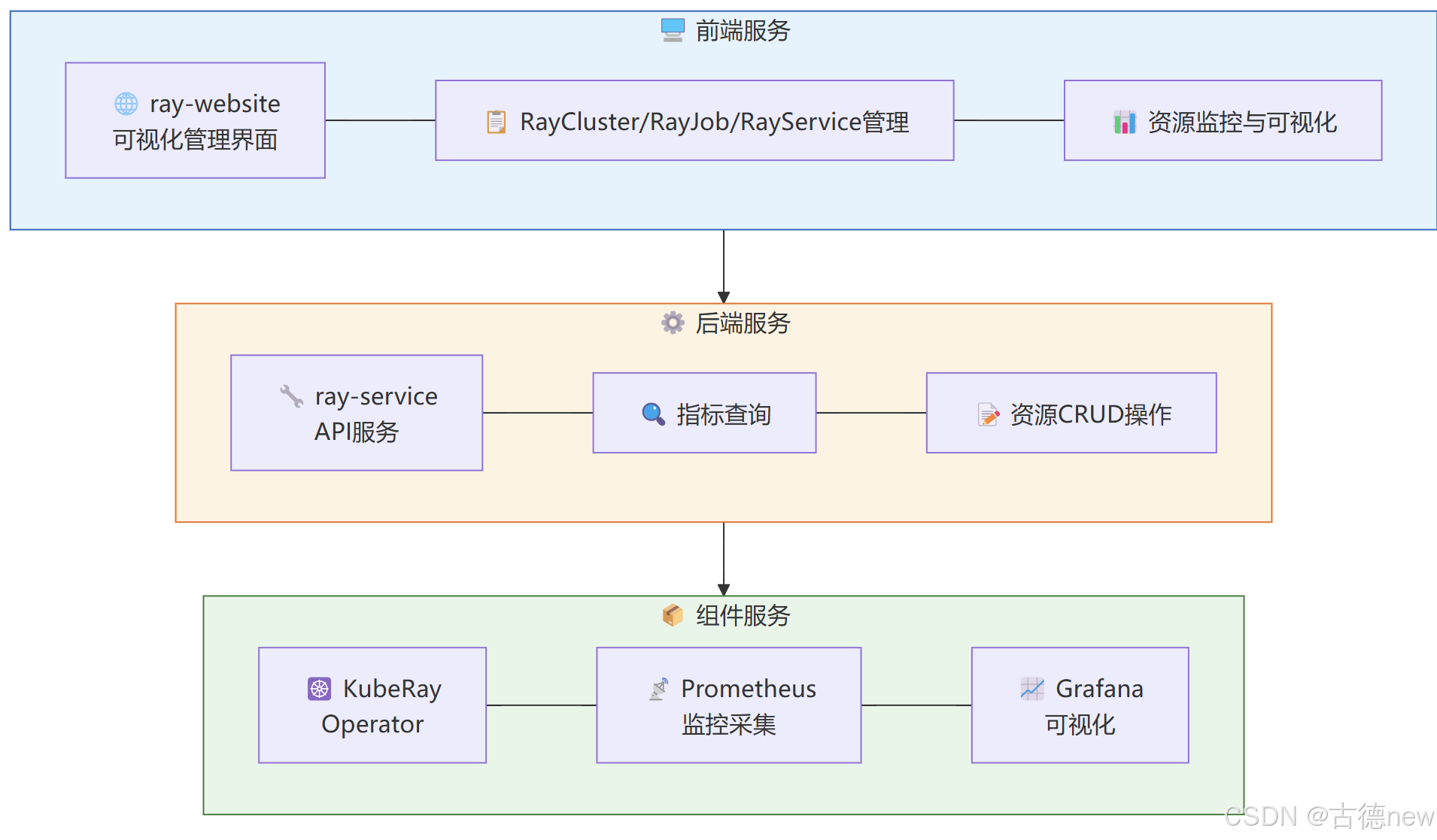The height and width of the screenshot is (840, 1437).
Task: Click the wrench icon next to ray-service
Action: click(x=291, y=396)
